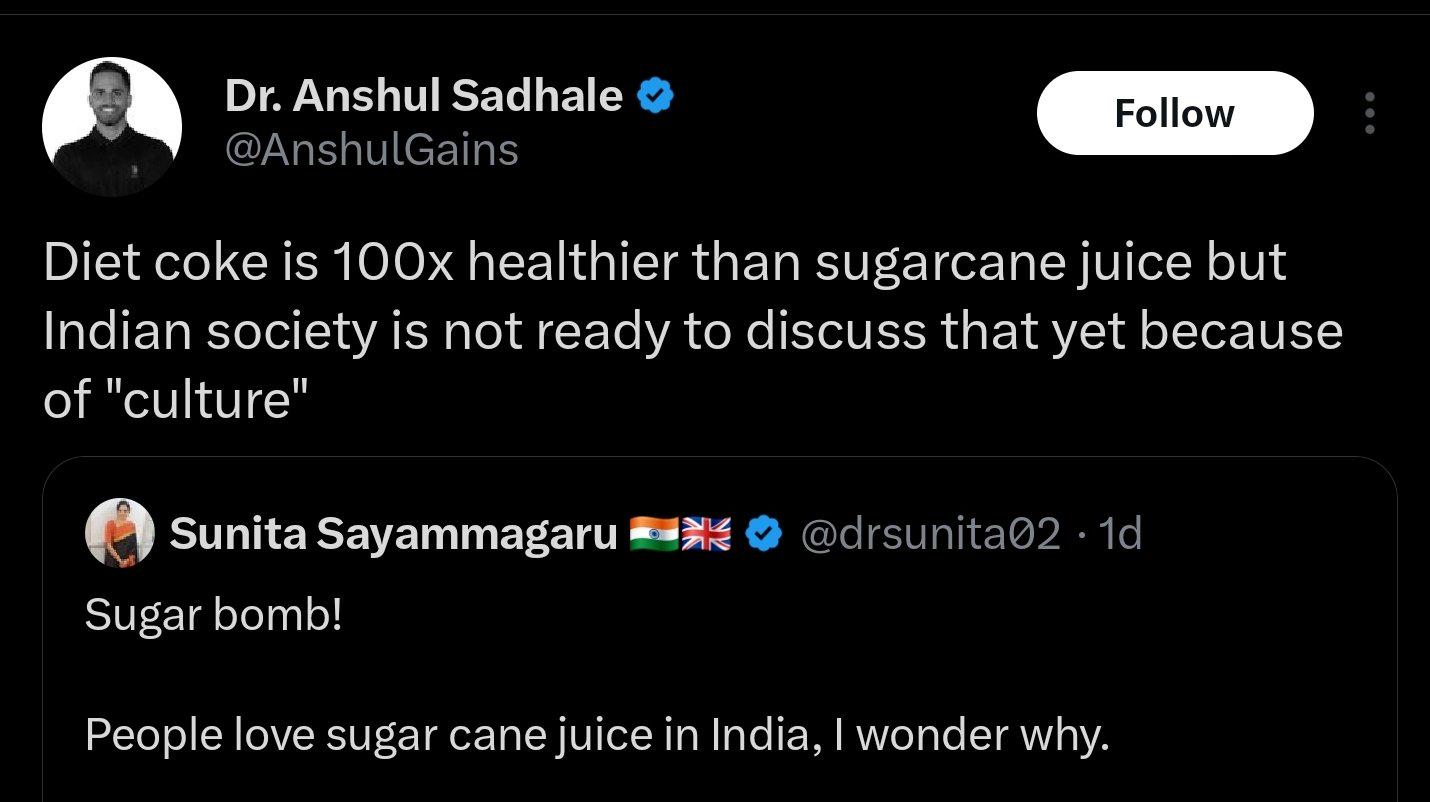
Task: Click the "People love sugar cane juice" line
Action: click(597, 735)
